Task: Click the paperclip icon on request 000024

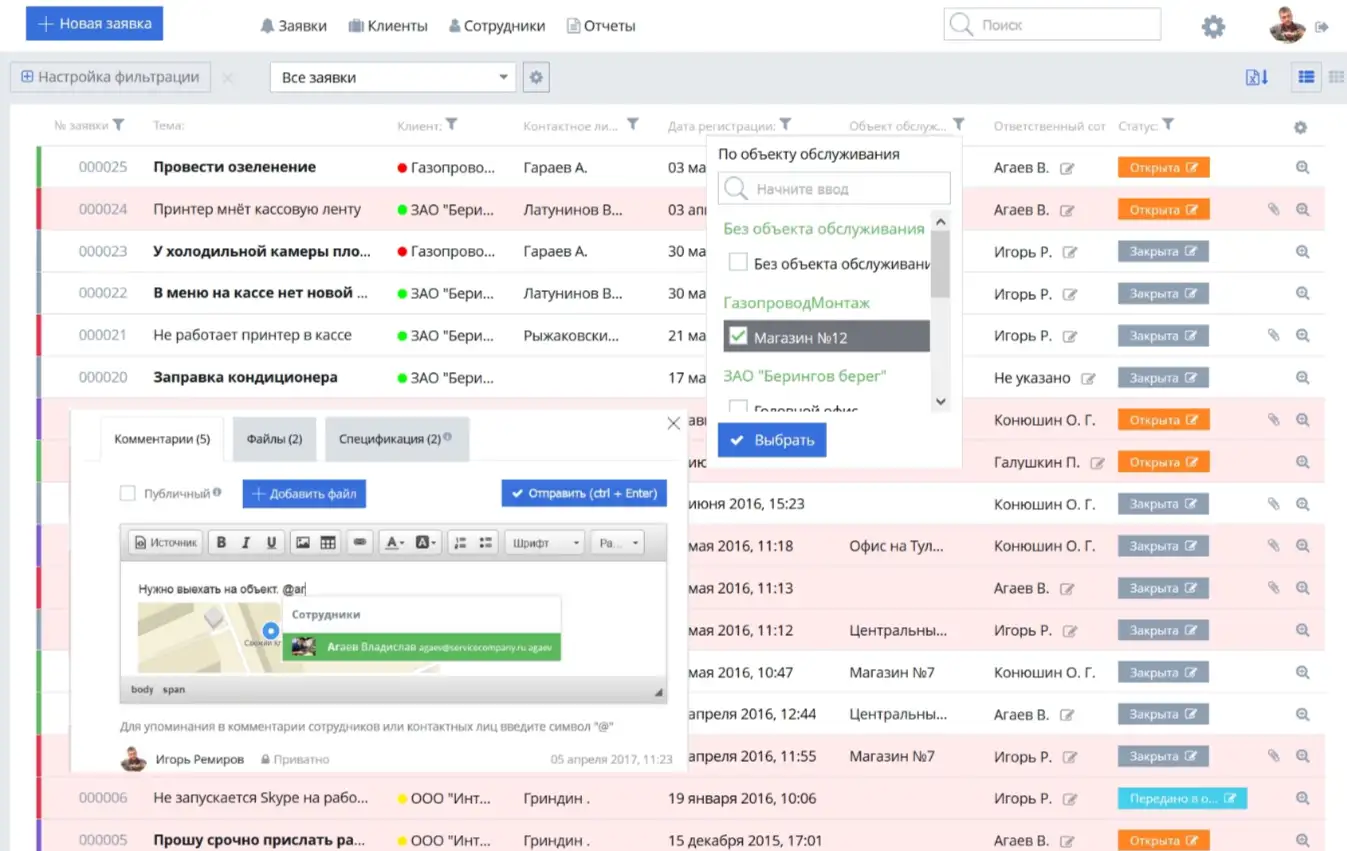Action: pyautogui.click(x=1272, y=209)
